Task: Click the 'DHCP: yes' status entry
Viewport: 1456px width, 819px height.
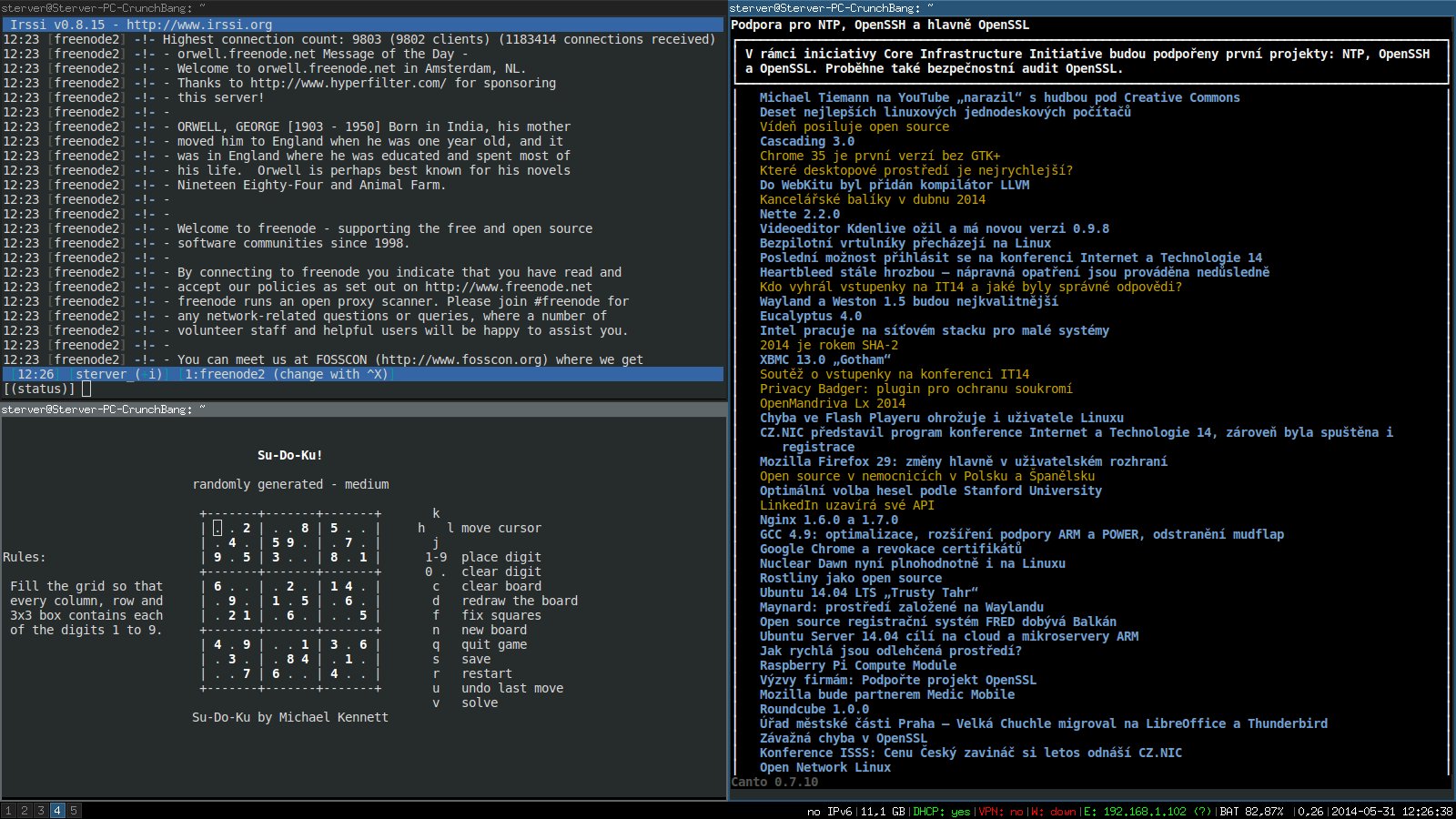Action: click(x=942, y=811)
